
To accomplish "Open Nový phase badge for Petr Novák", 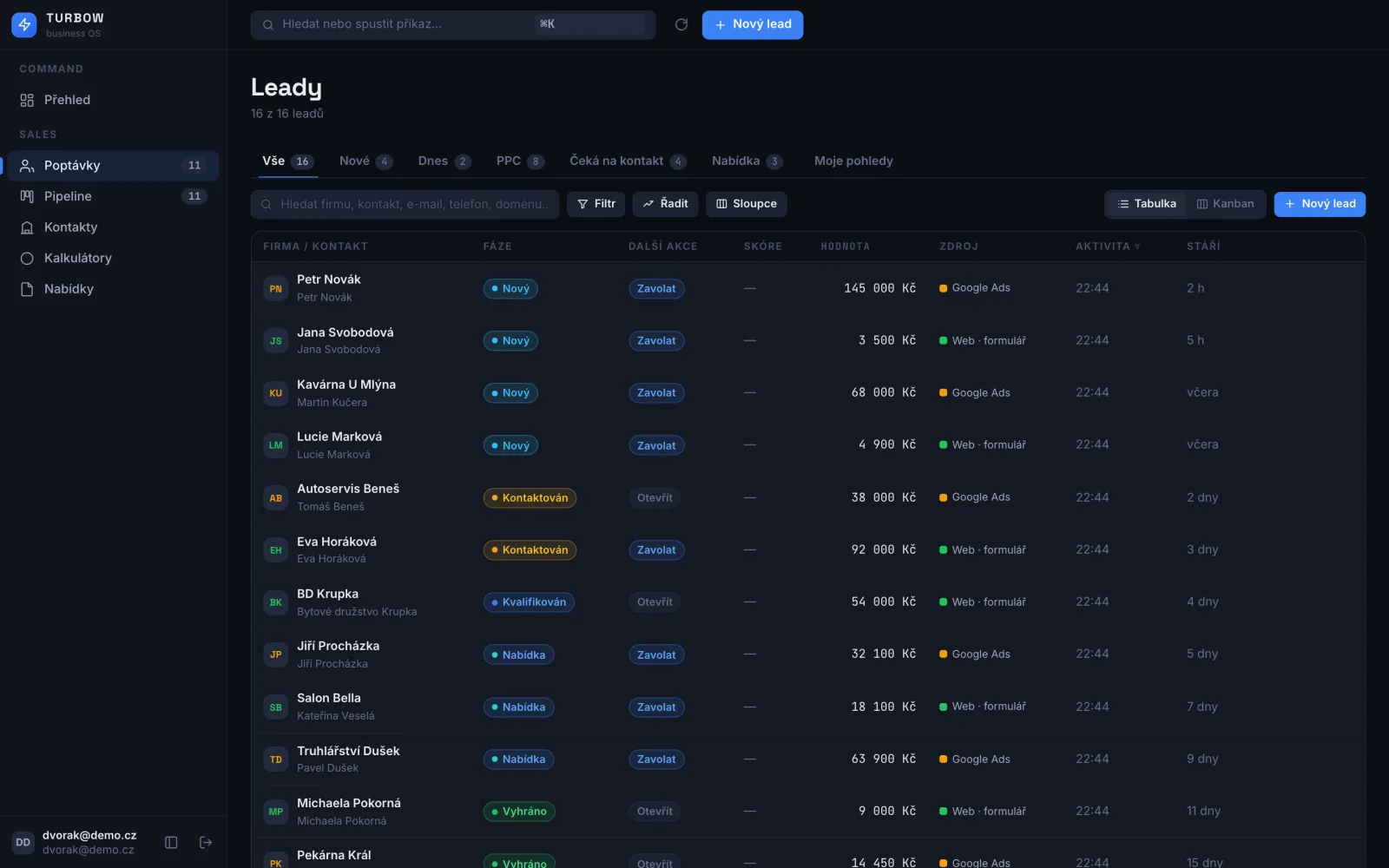I will pos(510,289).
